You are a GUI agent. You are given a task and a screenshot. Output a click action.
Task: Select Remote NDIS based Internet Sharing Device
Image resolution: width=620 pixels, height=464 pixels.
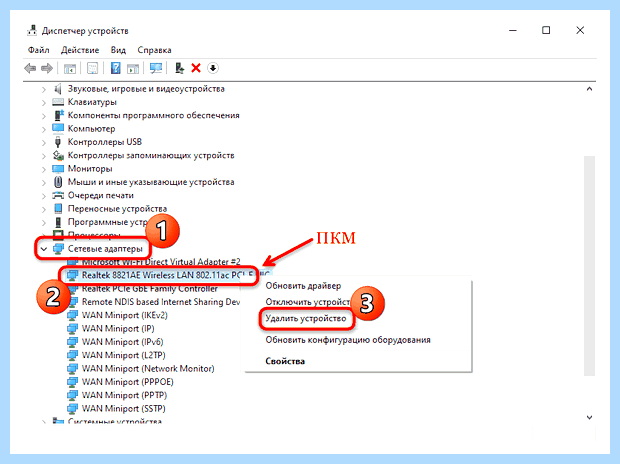pos(161,302)
